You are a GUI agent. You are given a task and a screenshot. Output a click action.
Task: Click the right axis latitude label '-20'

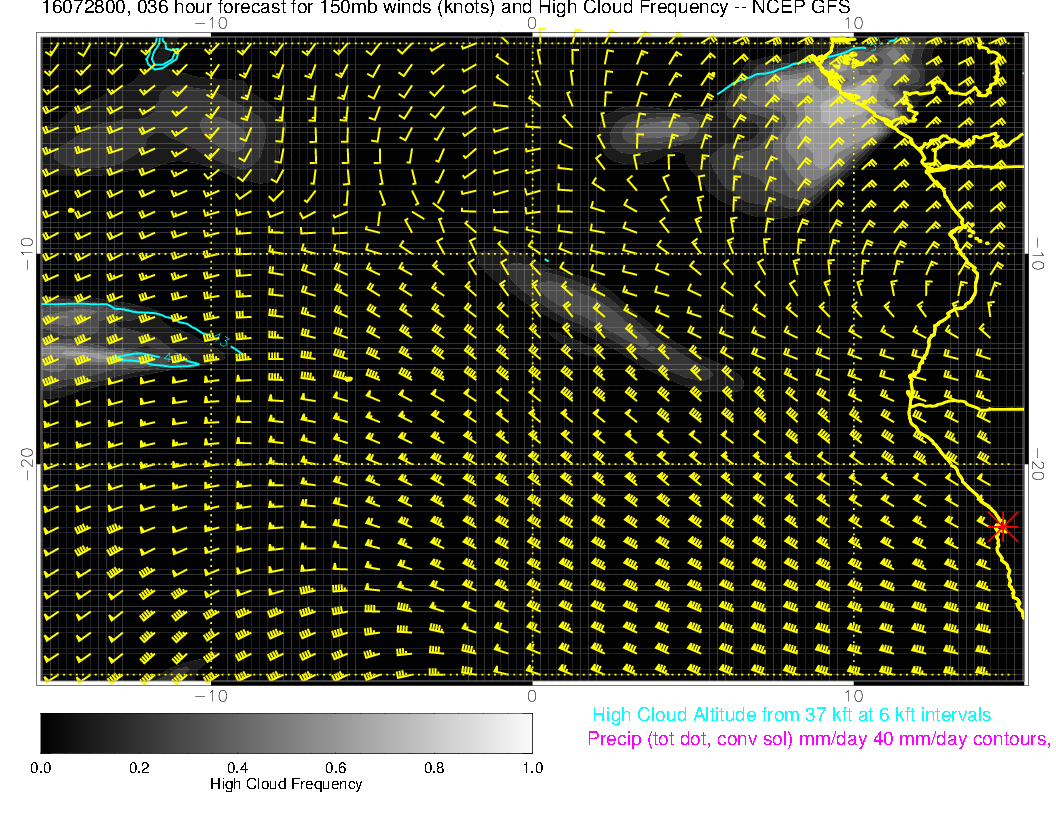coord(1037,464)
